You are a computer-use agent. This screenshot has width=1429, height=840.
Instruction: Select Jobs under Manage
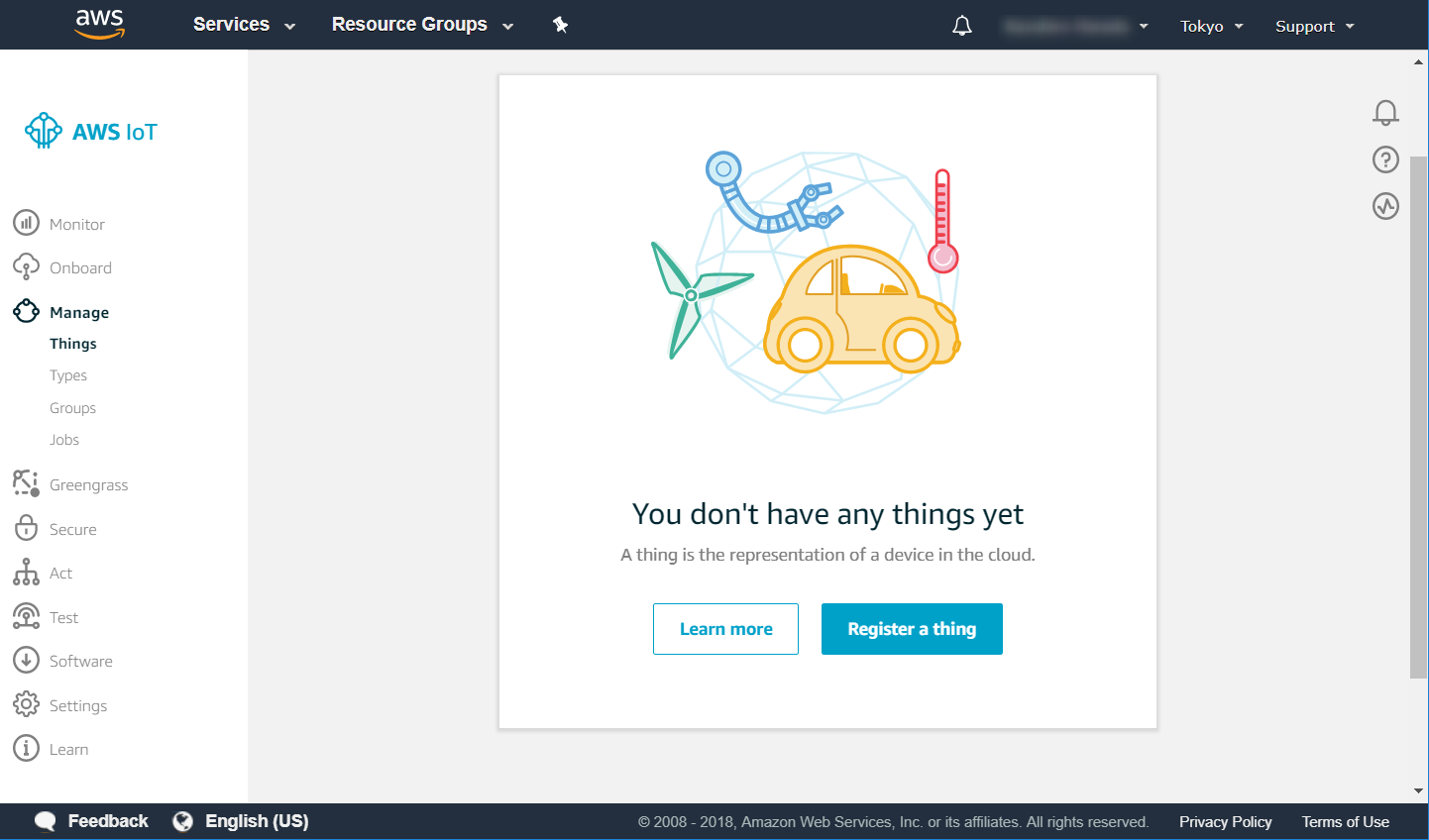[x=64, y=440]
